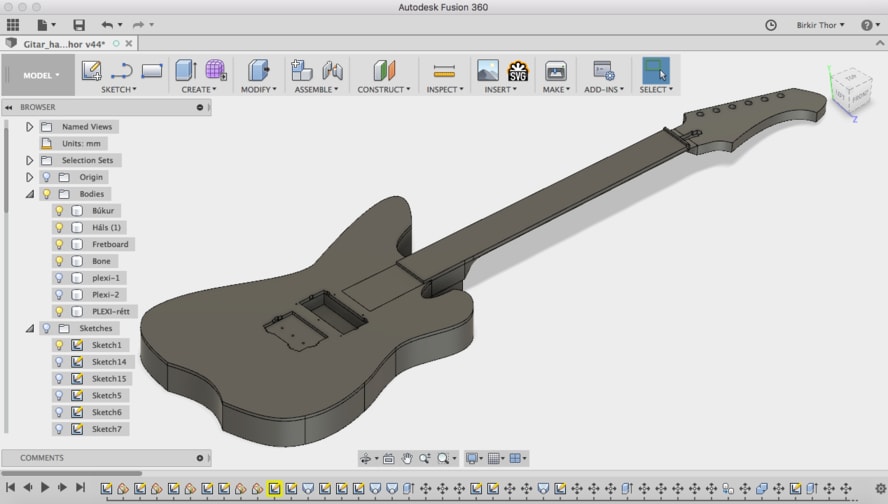Image resolution: width=888 pixels, height=504 pixels.
Task: Toggle visibility of Búkur body
Action: tap(59, 211)
